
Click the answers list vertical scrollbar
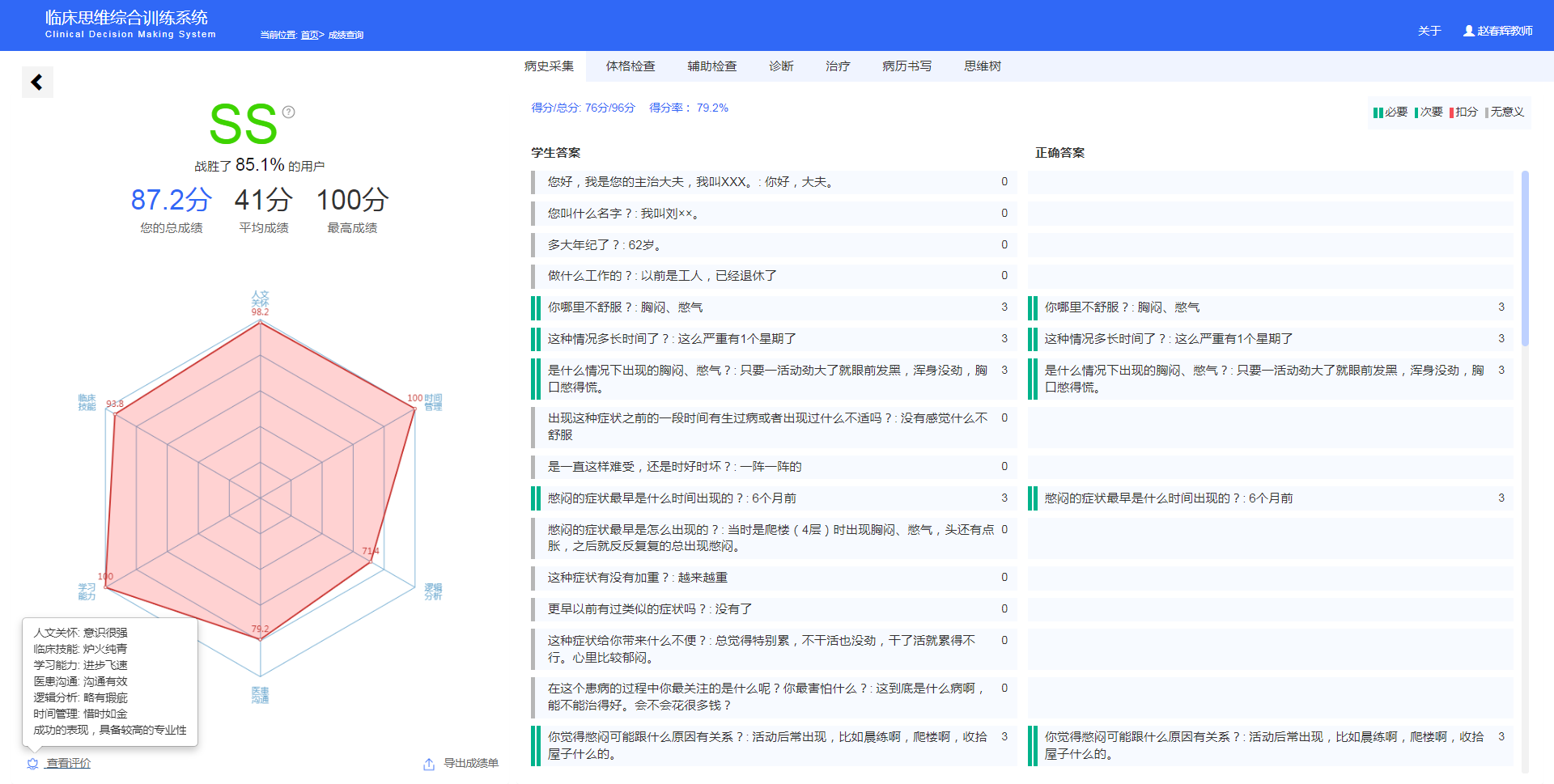coord(1525,259)
